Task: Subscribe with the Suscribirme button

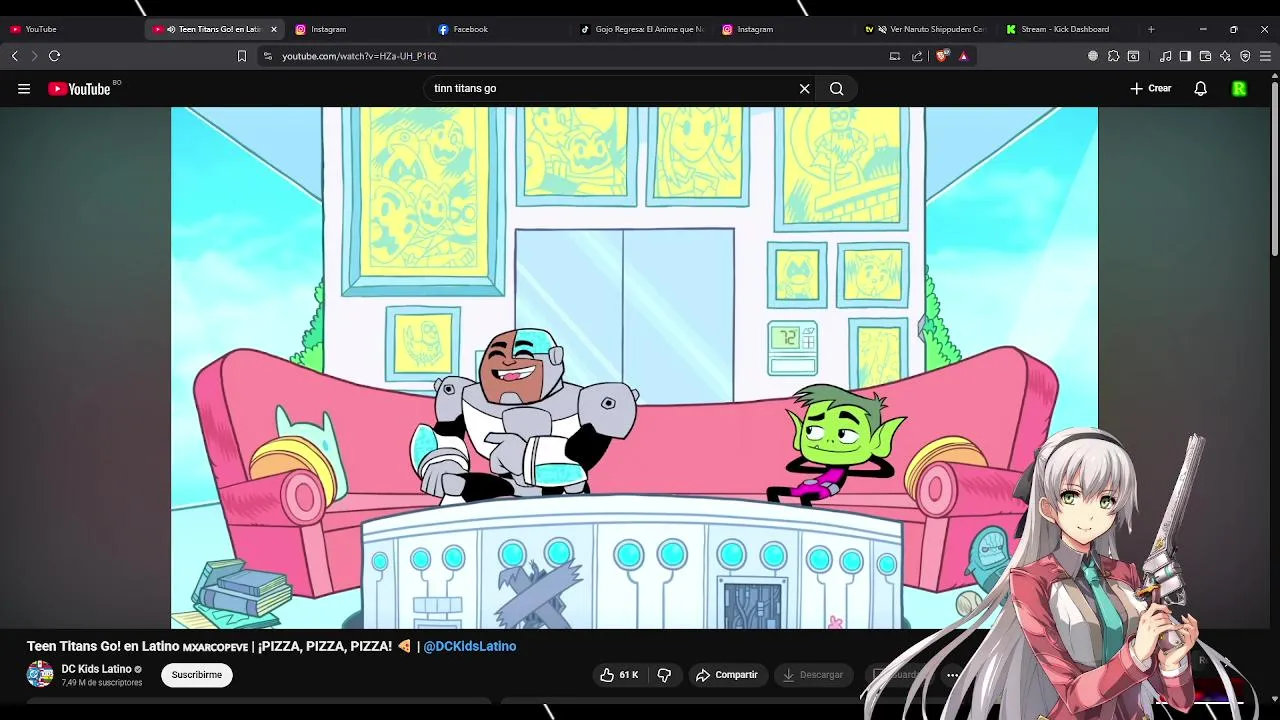Action: point(197,675)
